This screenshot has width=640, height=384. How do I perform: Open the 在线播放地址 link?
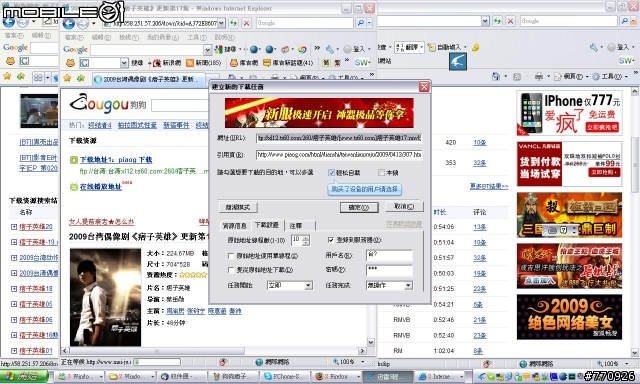100,187
